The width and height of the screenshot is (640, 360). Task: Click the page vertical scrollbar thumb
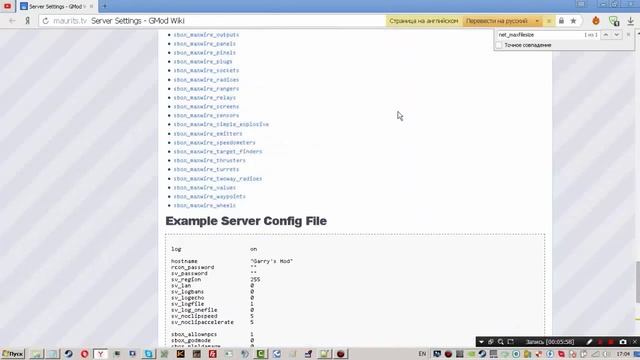[x=637, y=282]
